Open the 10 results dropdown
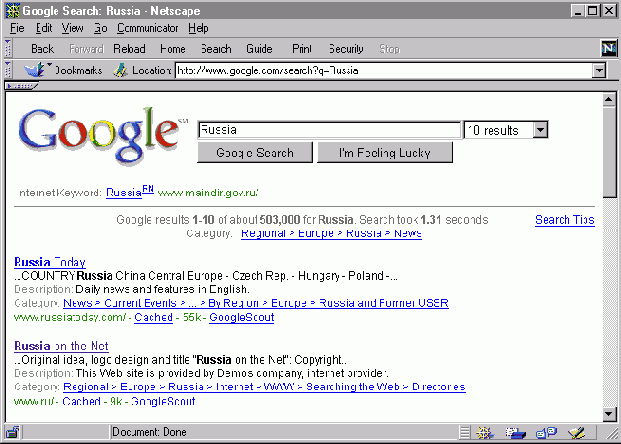The height and width of the screenshot is (444, 621). pyautogui.click(x=506, y=130)
